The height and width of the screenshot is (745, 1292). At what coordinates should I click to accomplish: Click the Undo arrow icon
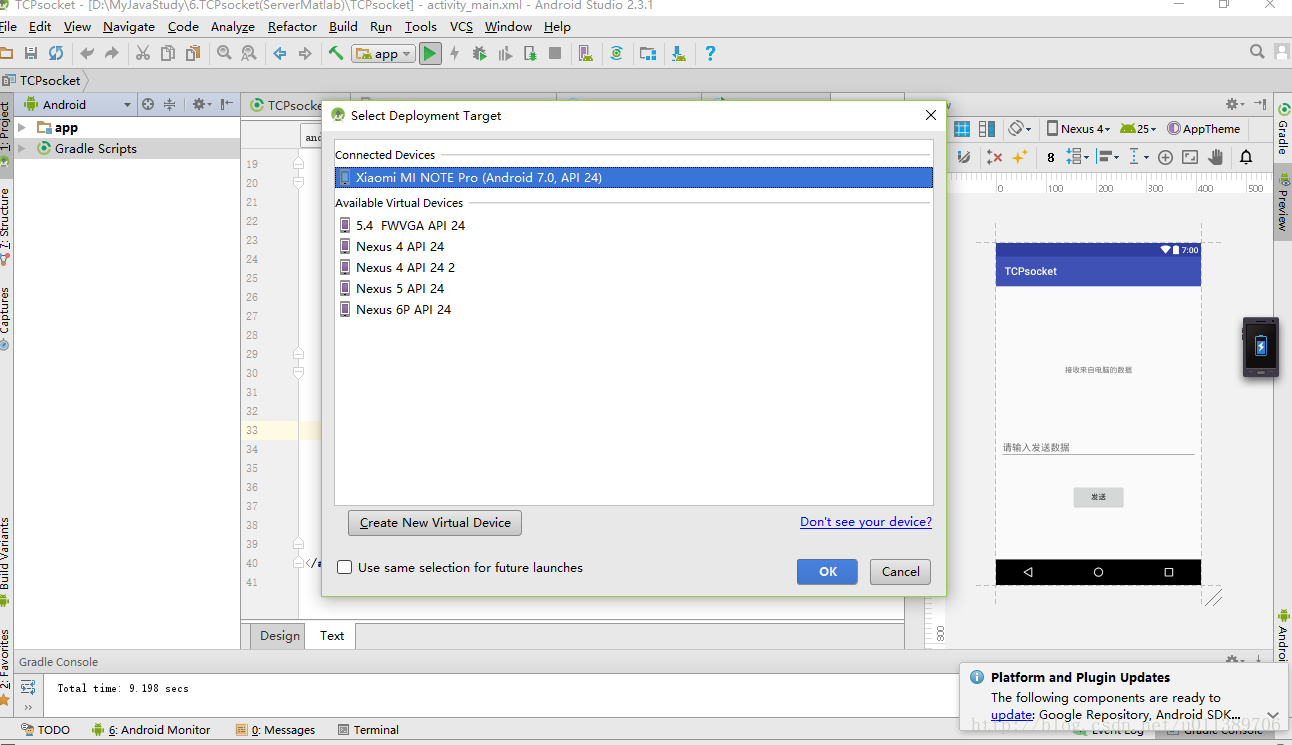pyautogui.click(x=87, y=53)
